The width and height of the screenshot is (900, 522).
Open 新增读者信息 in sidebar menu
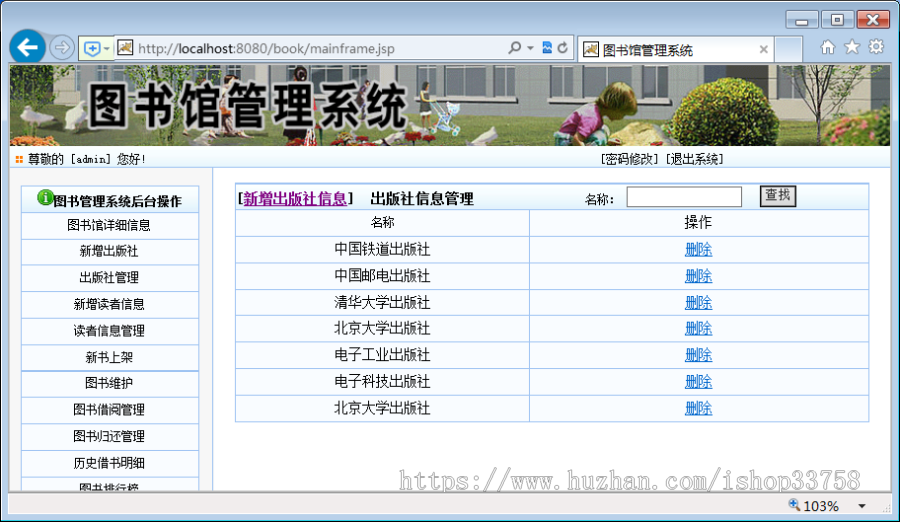[109, 304]
